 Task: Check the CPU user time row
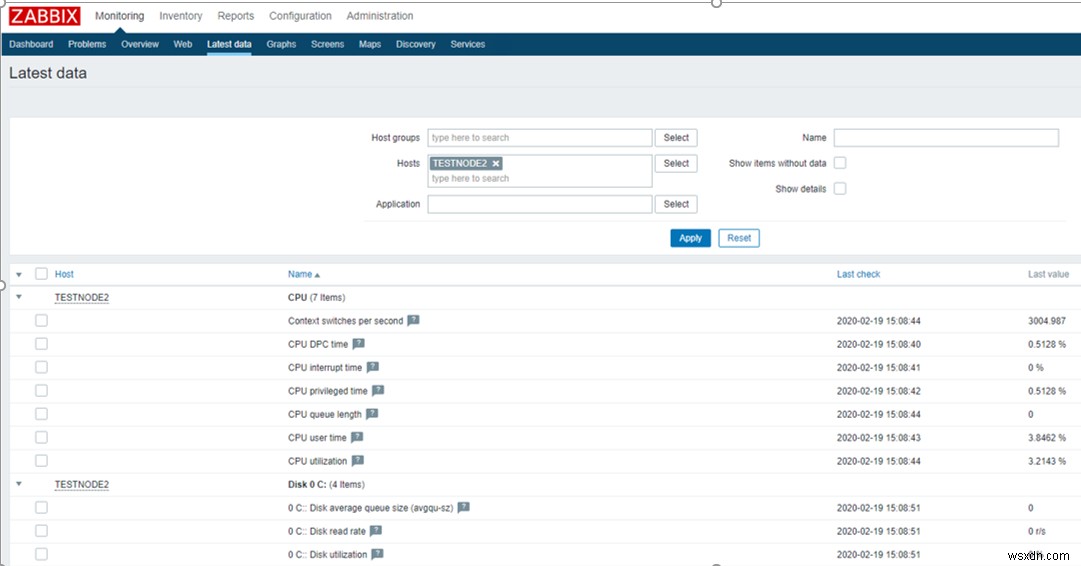click(41, 438)
